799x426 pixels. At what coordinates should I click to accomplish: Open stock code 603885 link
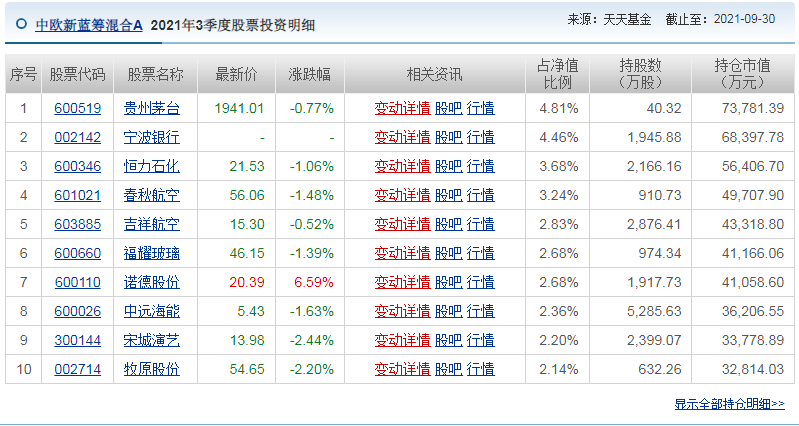point(77,225)
